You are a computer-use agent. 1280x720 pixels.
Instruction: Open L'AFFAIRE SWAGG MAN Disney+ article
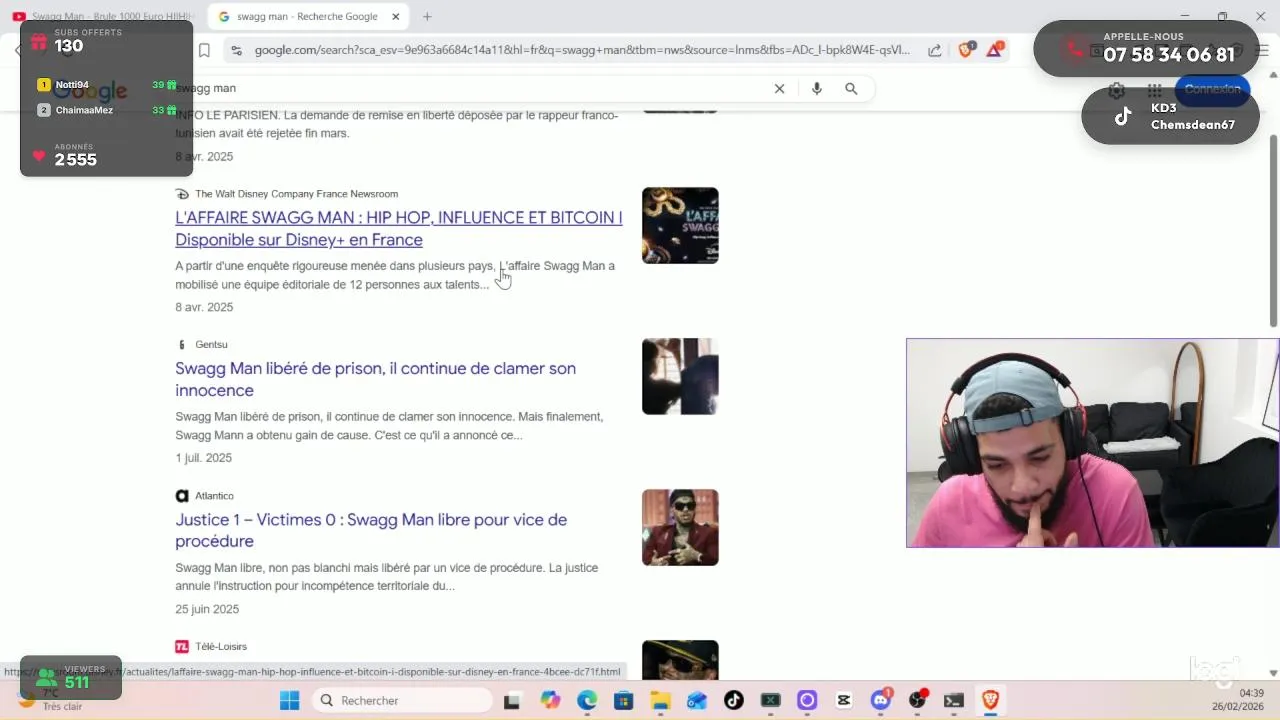(x=399, y=228)
